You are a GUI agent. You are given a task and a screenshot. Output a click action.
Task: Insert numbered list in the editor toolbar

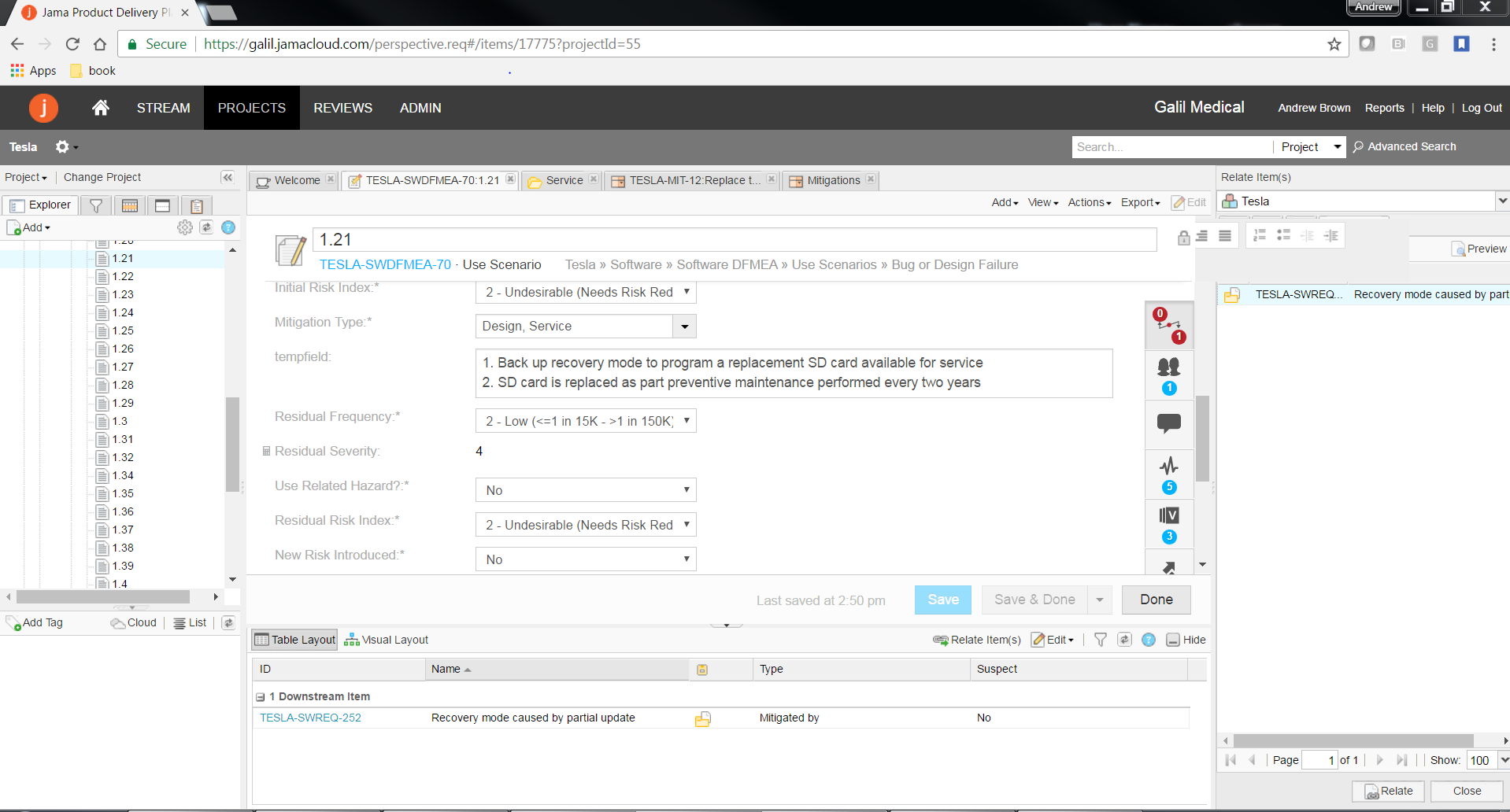click(x=1260, y=235)
